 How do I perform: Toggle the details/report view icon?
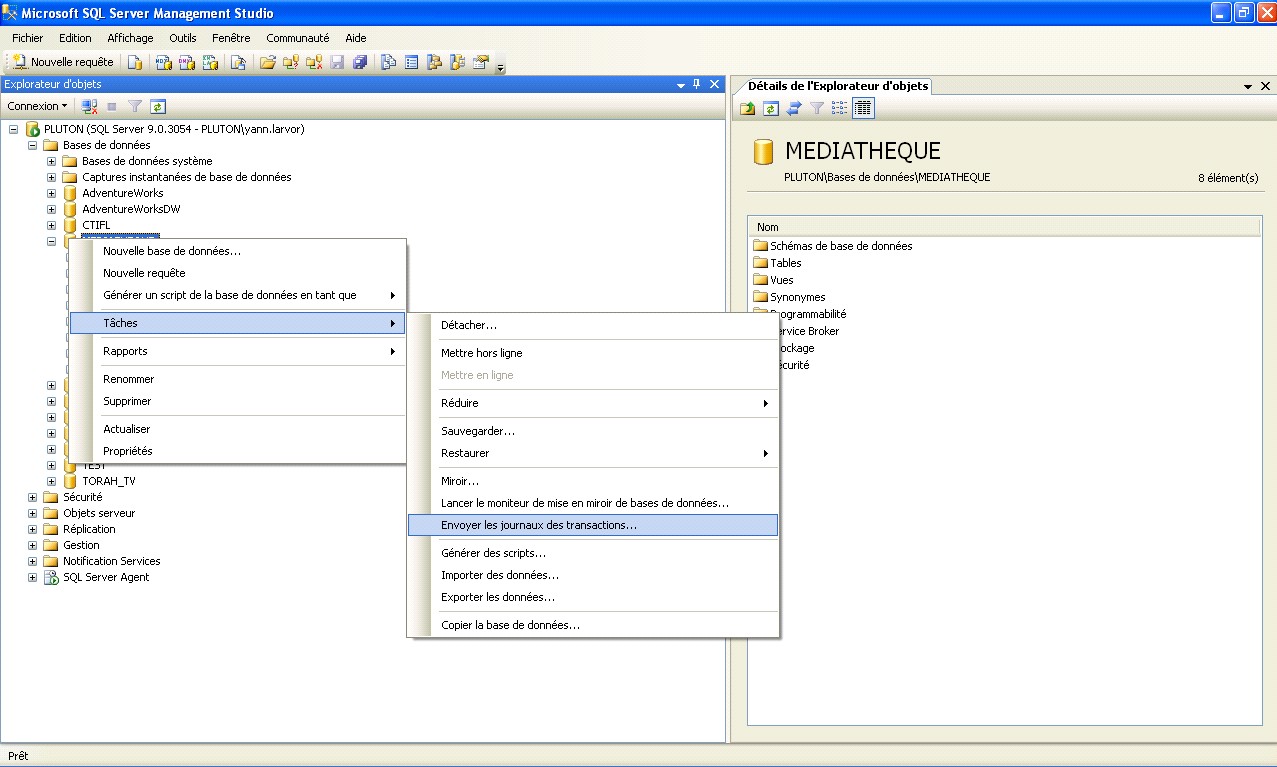tap(862, 108)
